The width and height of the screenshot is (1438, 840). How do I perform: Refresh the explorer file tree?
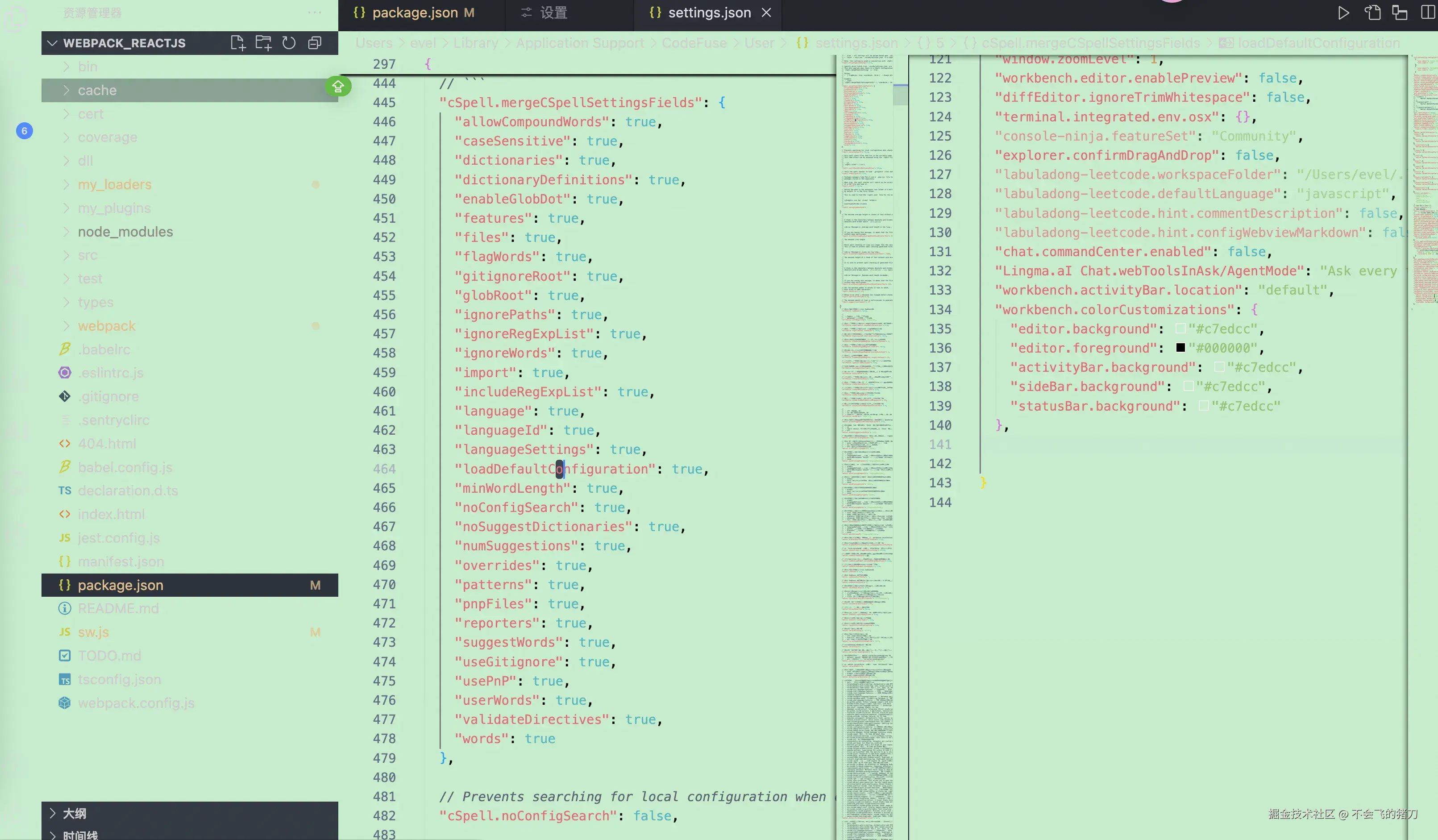point(289,43)
